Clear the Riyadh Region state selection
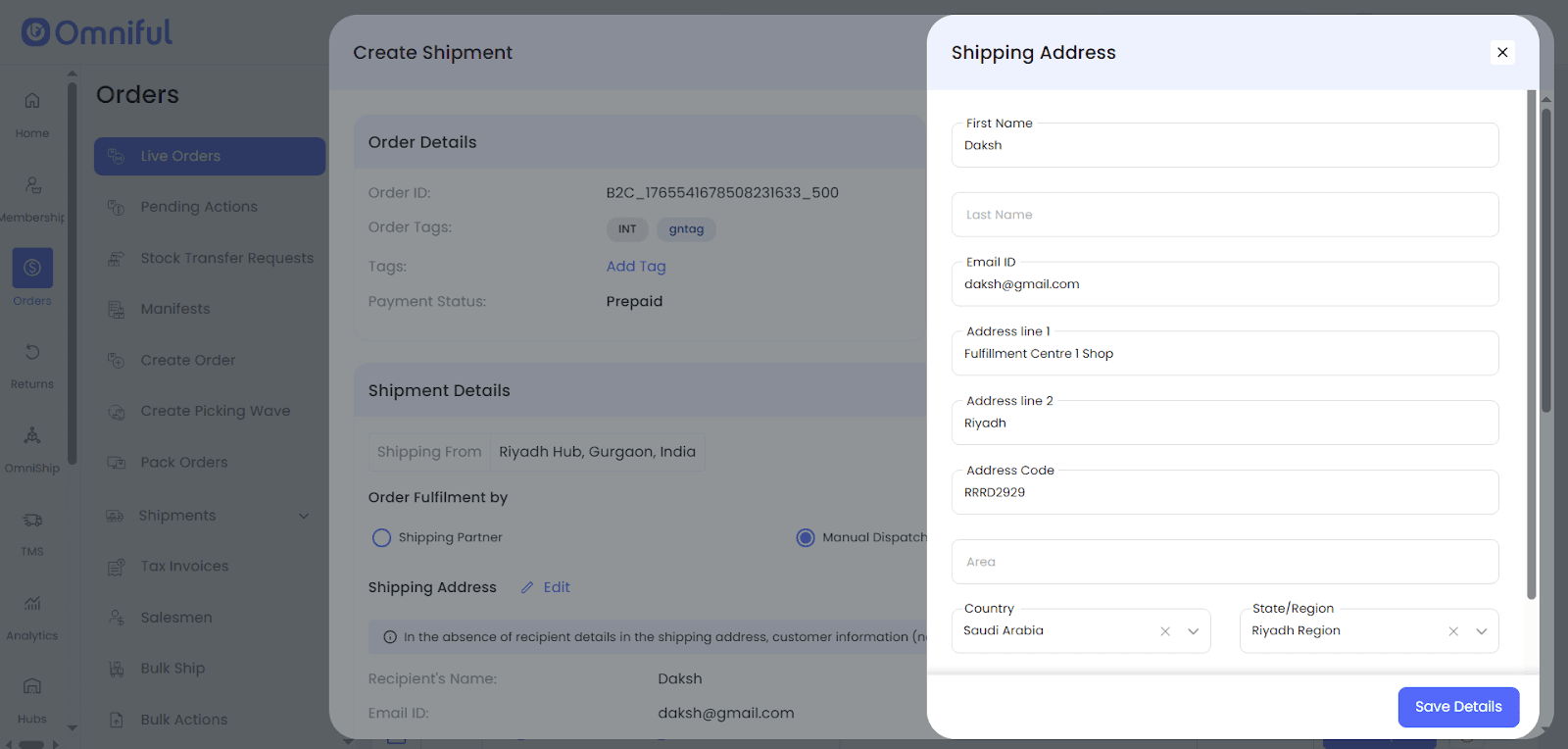The image size is (1568, 749). point(1453,631)
